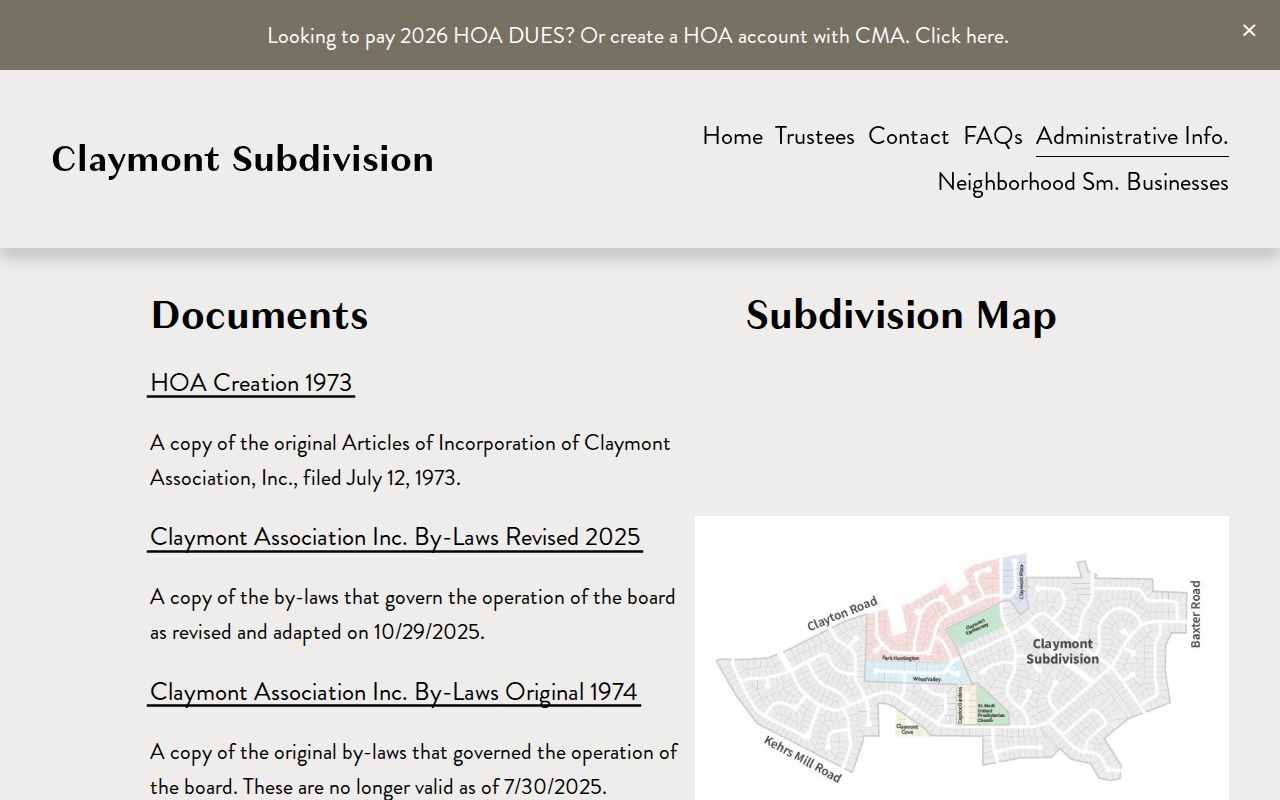This screenshot has height=800, width=1280.
Task: View the FAQs page
Action: tap(992, 136)
